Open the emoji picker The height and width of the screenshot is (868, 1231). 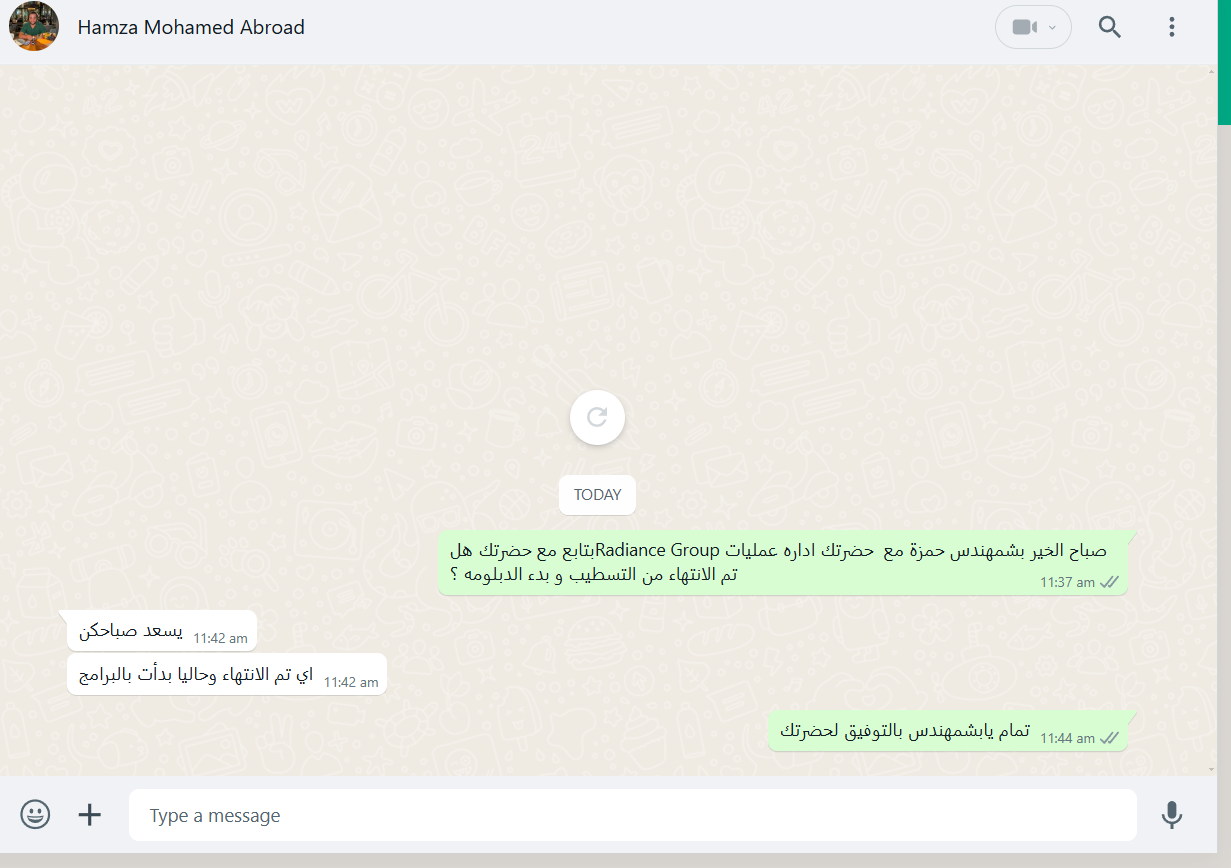35,814
